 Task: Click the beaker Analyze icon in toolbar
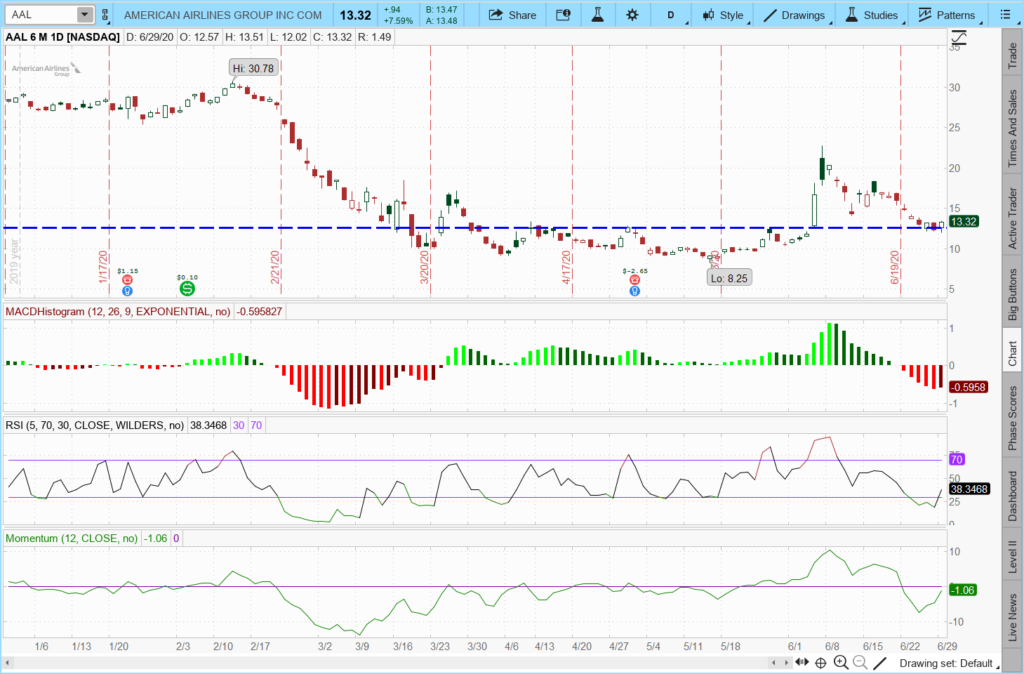click(x=597, y=15)
